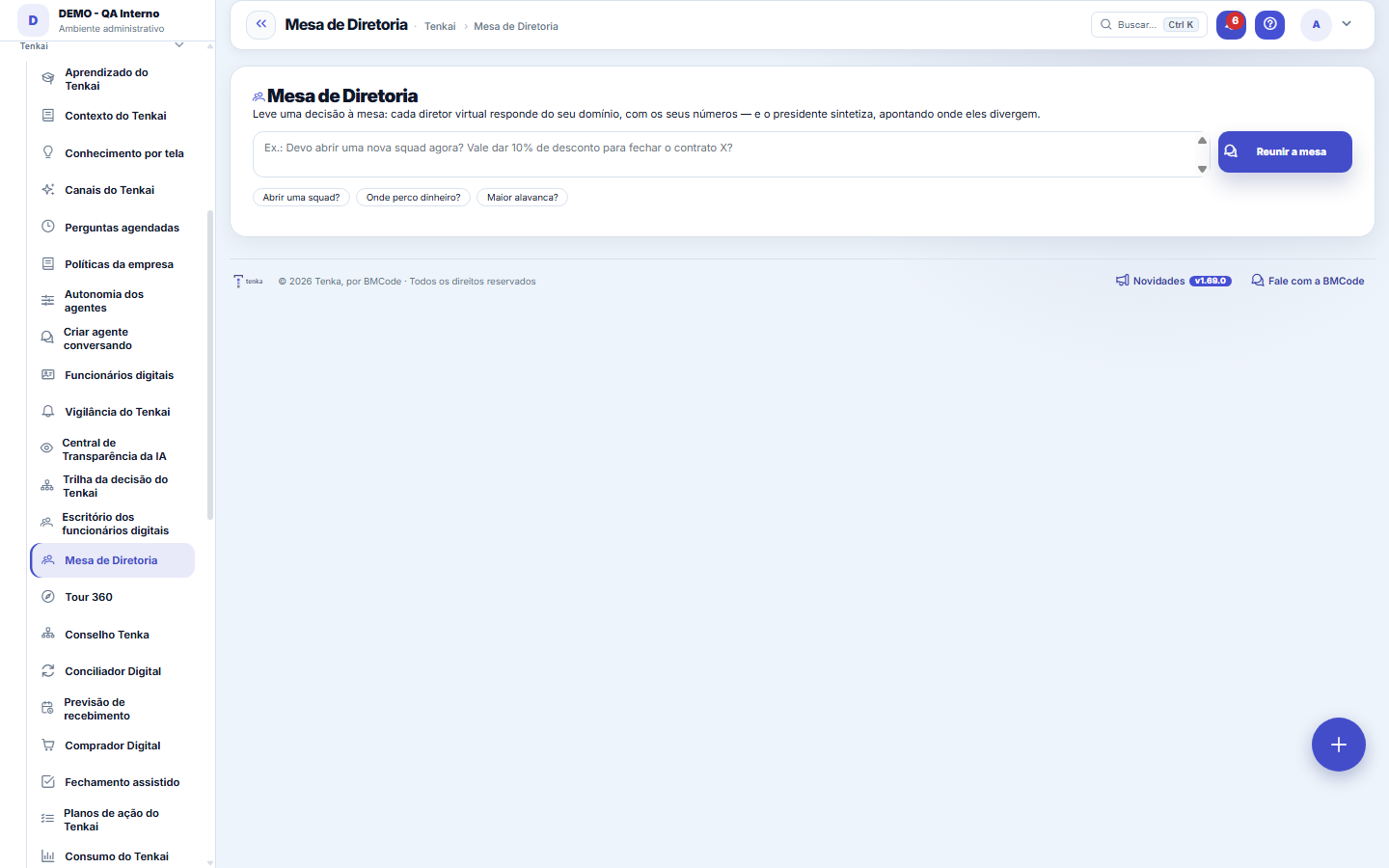1389x868 pixels.
Task: Select Funcionários digitais menu item
Action: click(x=112, y=375)
